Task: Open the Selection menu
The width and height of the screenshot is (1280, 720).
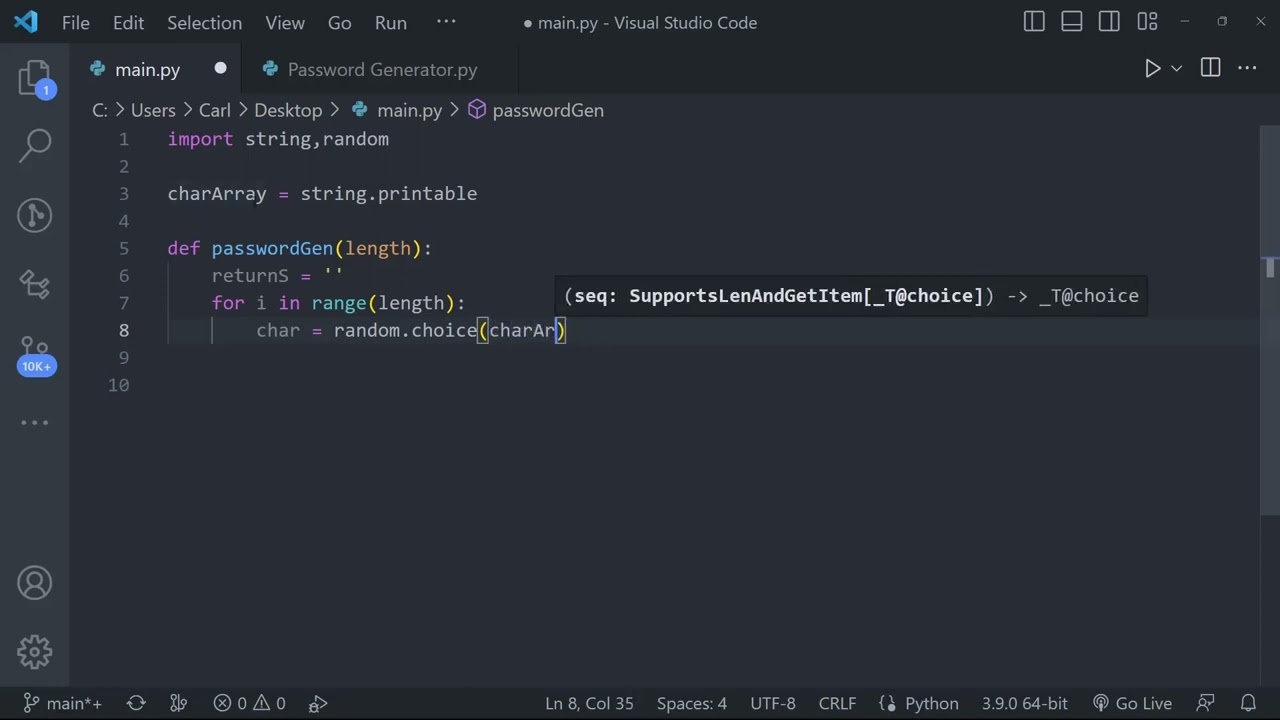Action: point(204,23)
